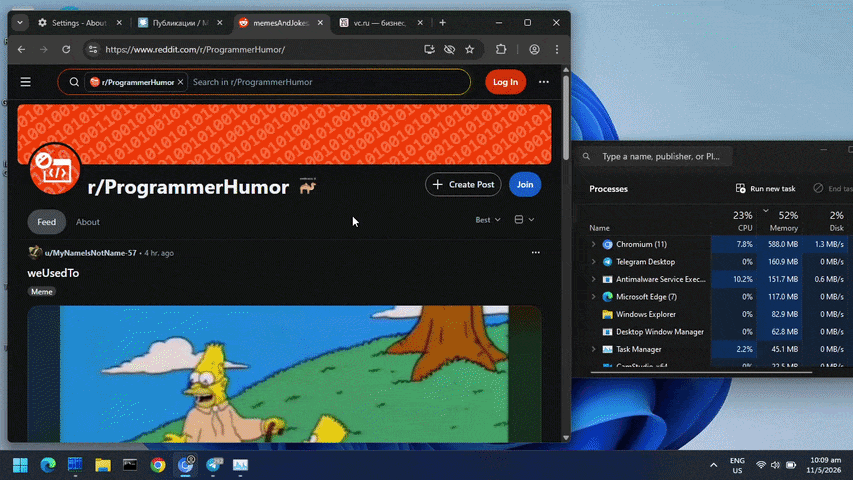Image resolution: width=853 pixels, height=480 pixels.
Task: Open the Best sort dropdown
Action: 488,220
